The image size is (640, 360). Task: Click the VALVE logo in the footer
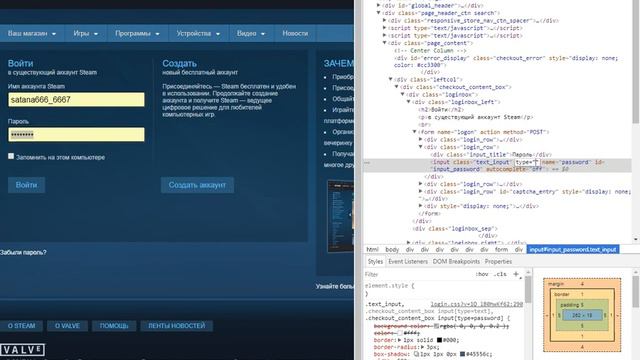(22, 350)
